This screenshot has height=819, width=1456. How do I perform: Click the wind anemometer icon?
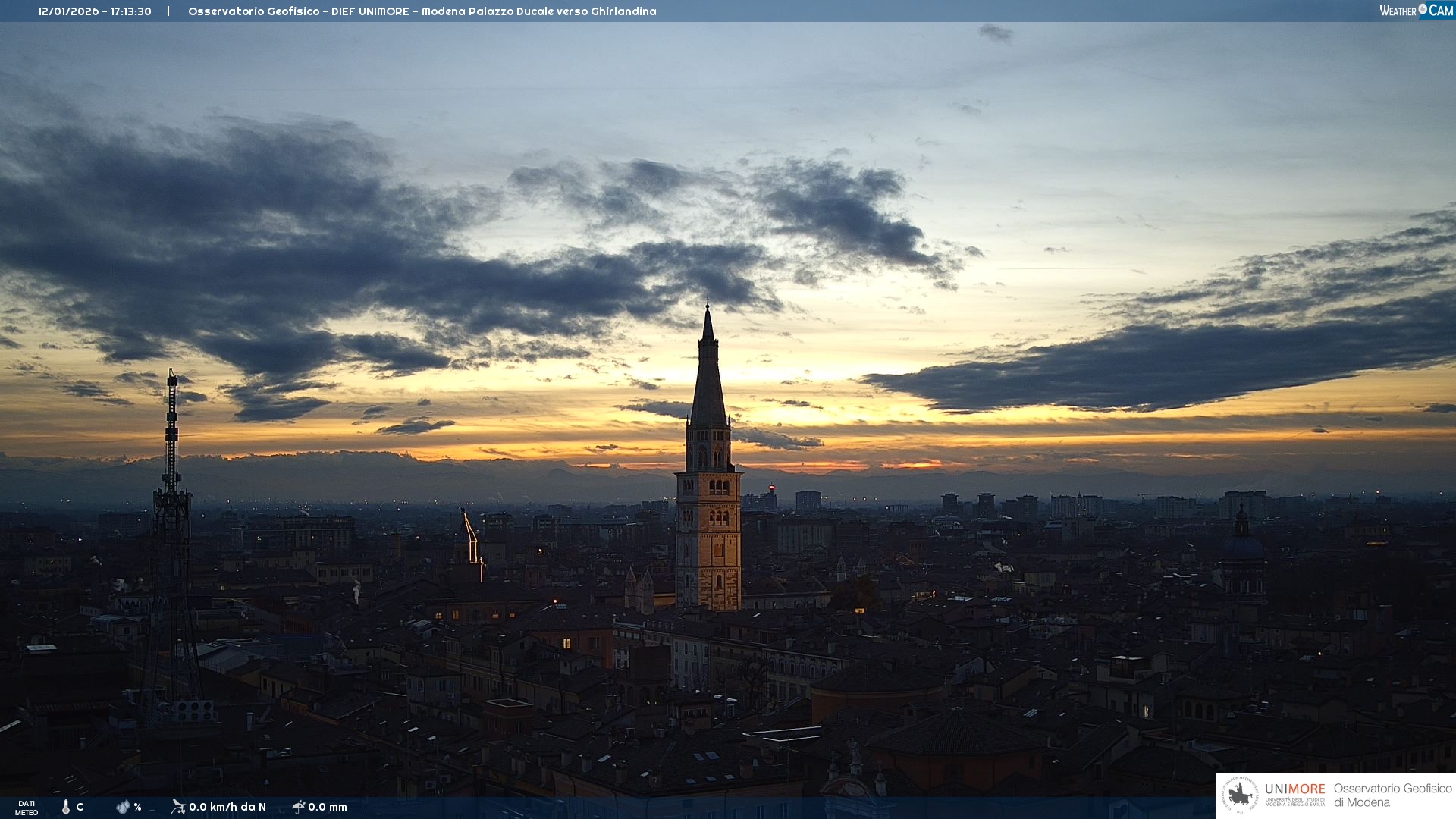point(178,807)
